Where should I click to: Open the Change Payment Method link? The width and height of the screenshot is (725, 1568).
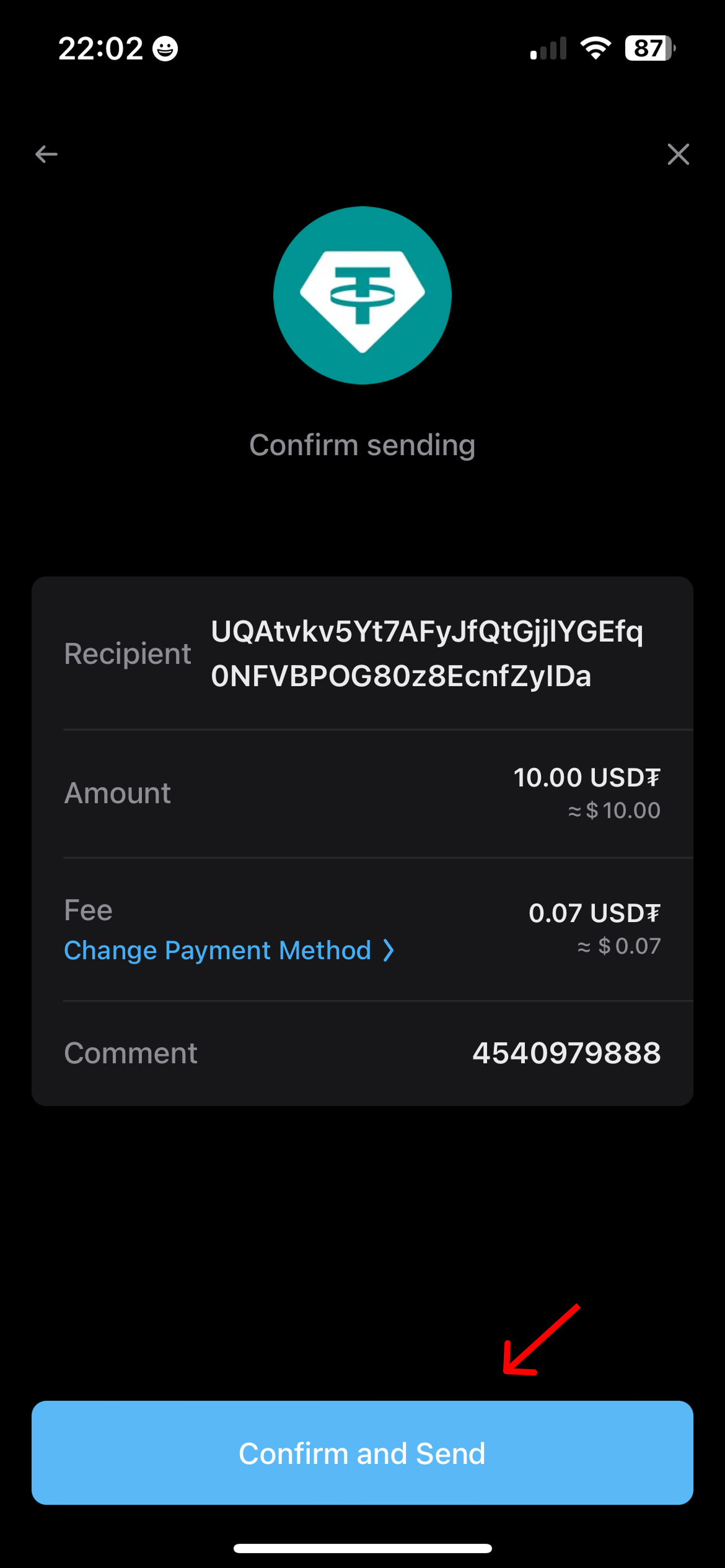tap(217, 950)
